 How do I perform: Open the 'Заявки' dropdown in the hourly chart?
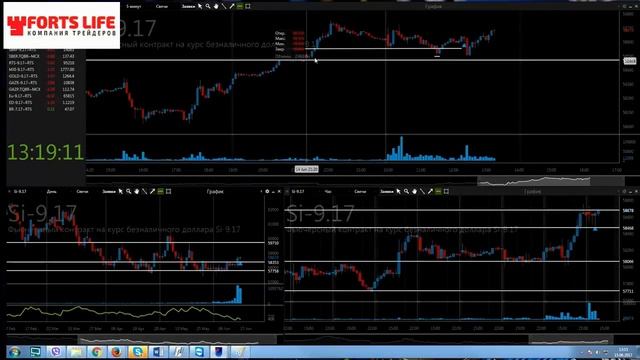point(387,191)
